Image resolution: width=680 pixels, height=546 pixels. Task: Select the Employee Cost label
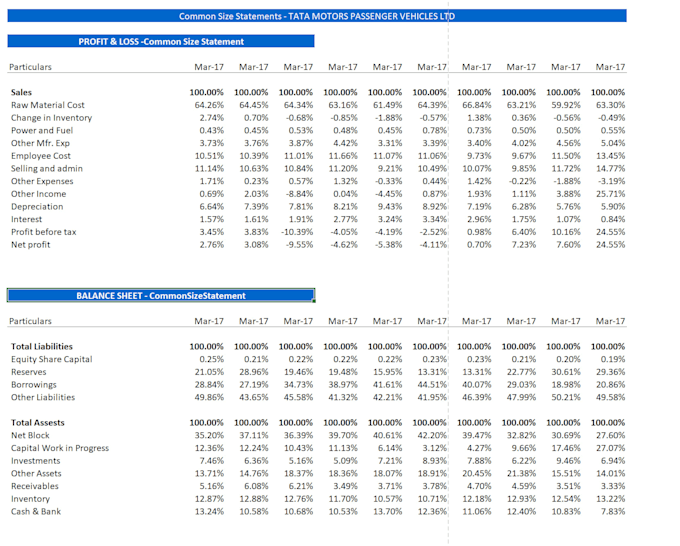pos(41,156)
